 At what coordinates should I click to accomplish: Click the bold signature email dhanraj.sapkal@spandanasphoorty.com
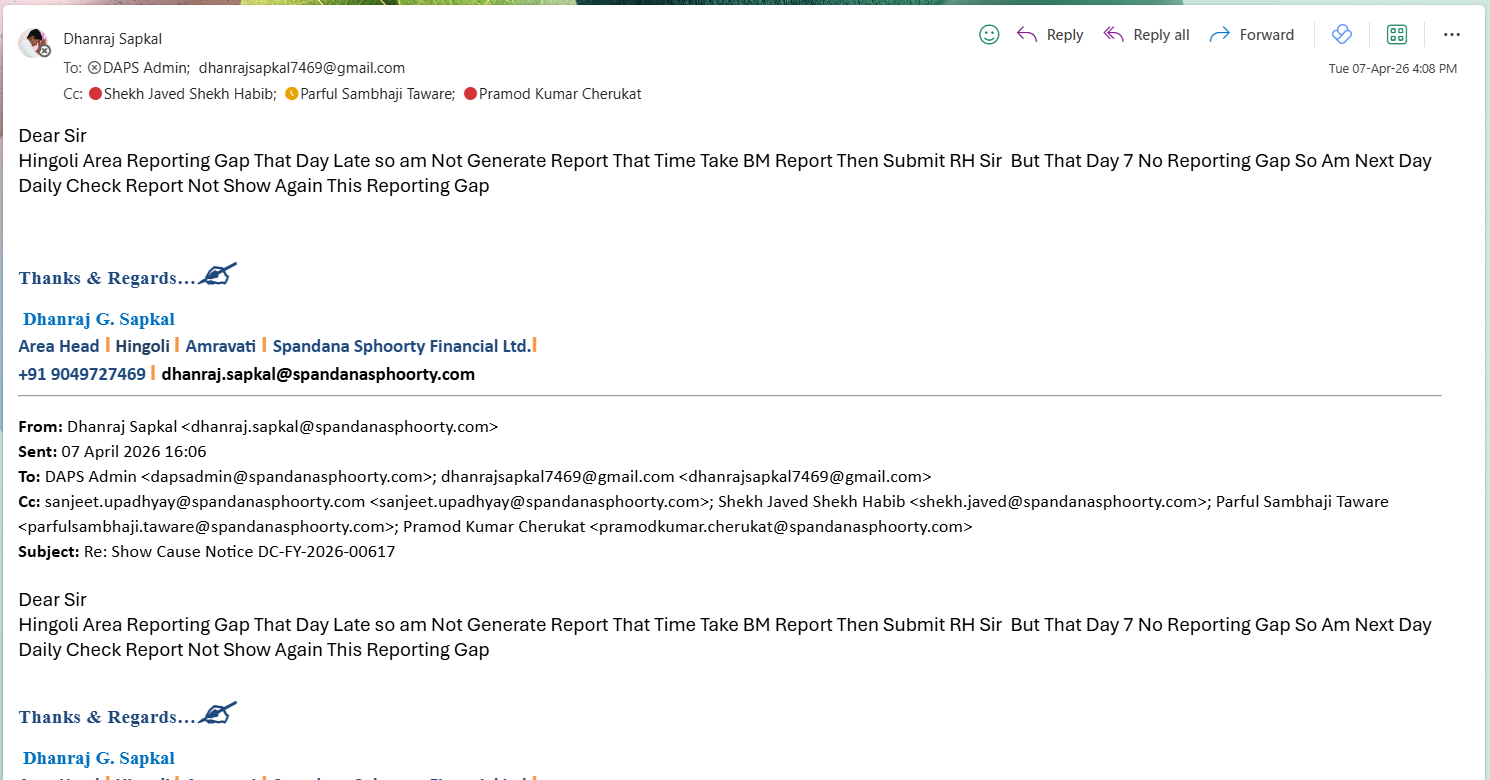click(318, 374)
